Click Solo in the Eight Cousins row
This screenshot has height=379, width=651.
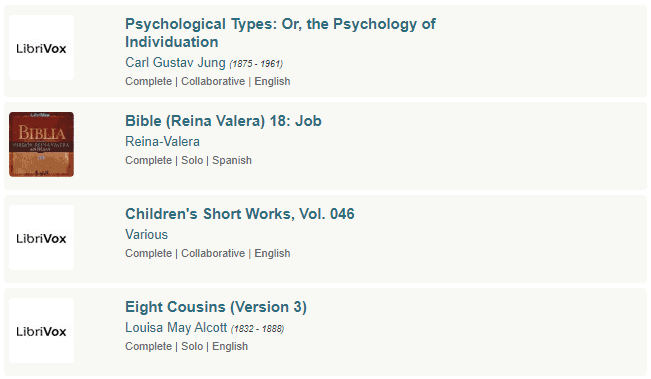coord(192,346)
